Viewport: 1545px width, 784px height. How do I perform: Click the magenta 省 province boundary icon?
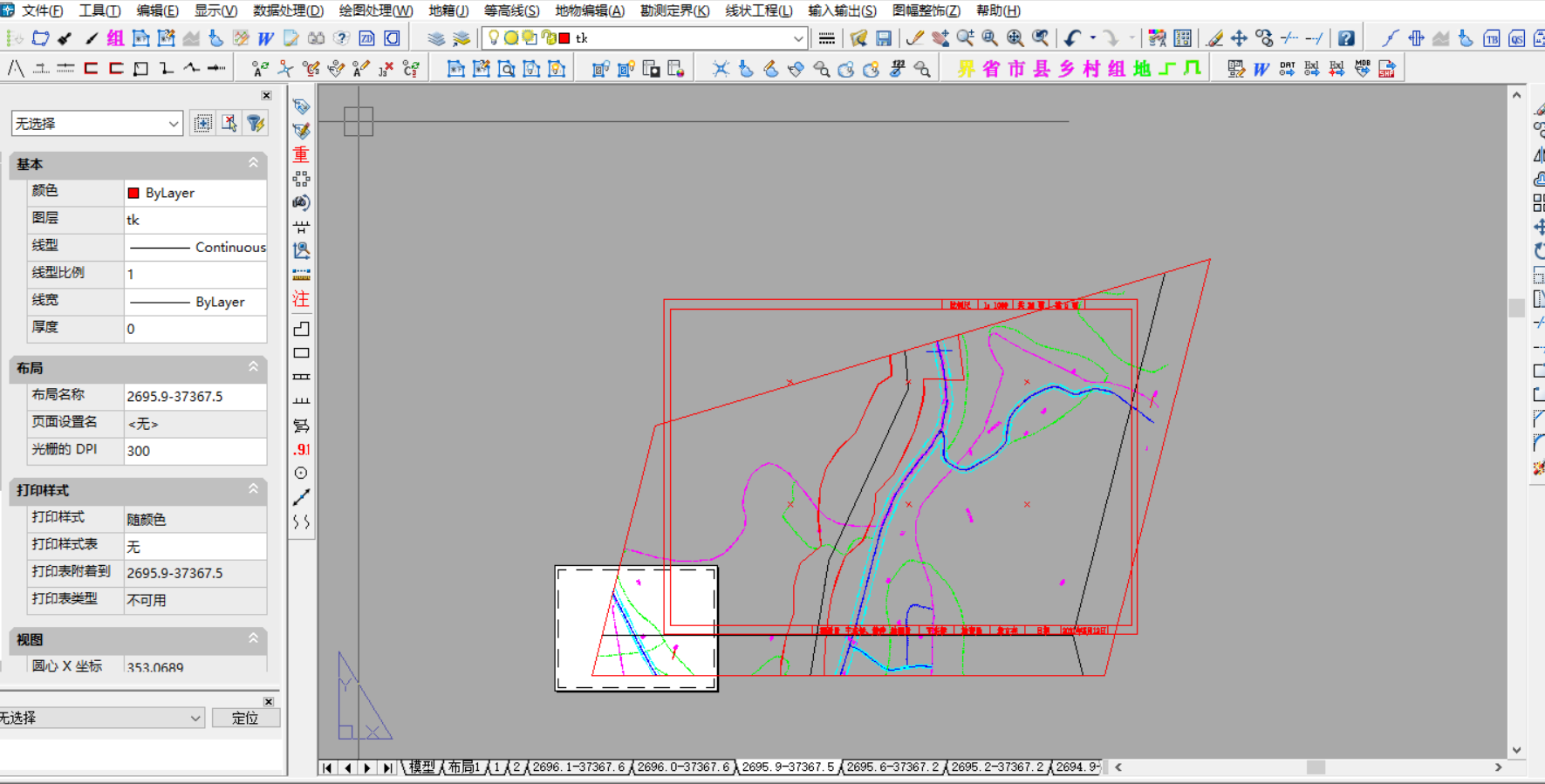click(x=991, y=69)
